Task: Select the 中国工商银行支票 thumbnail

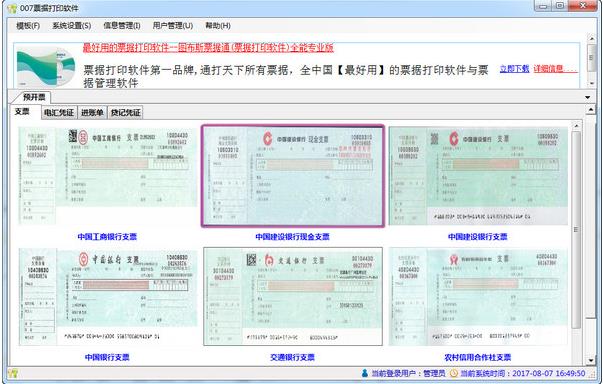Action: pos(108,176)
